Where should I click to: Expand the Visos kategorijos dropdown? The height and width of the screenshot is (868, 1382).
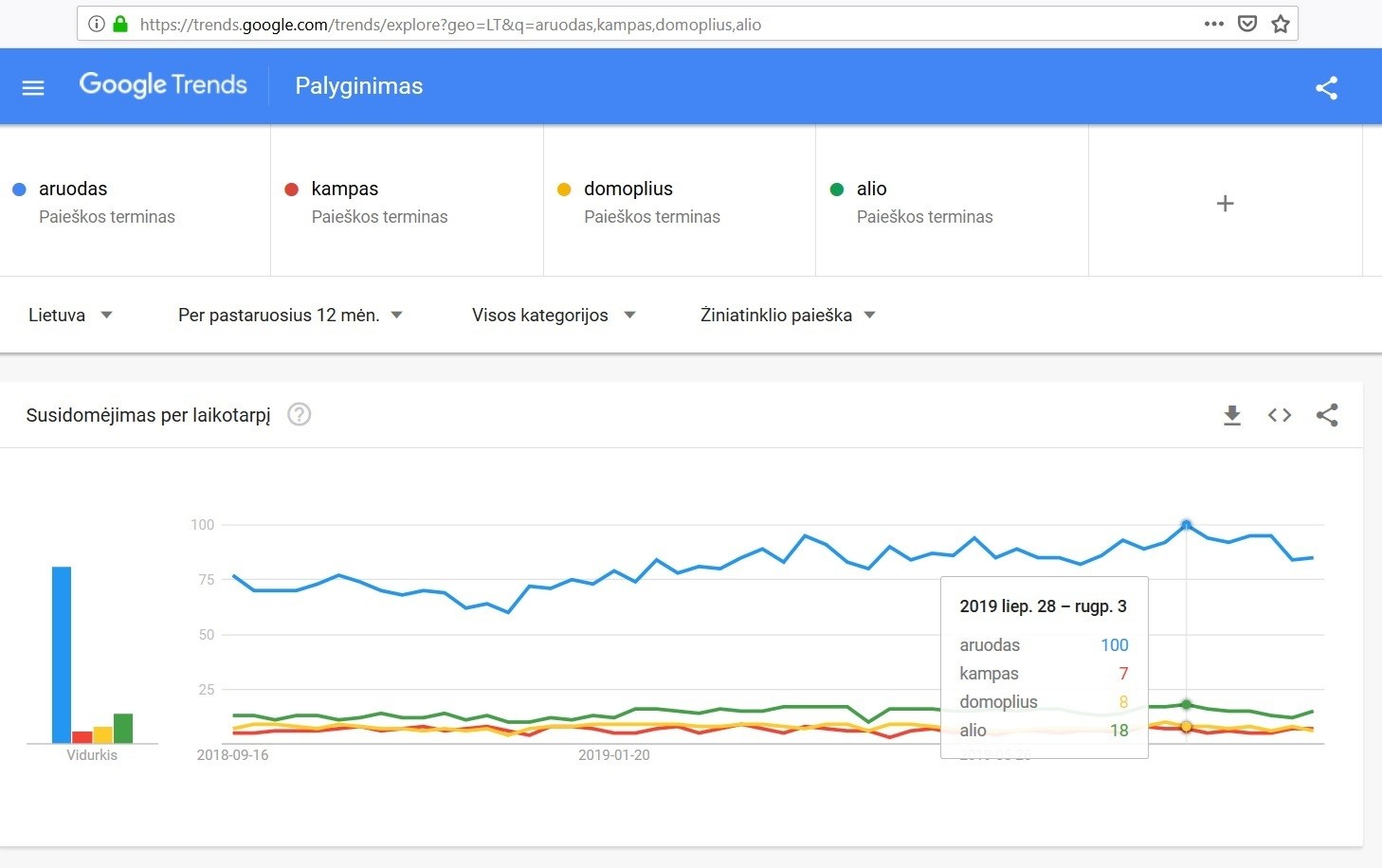pos(554,316)
